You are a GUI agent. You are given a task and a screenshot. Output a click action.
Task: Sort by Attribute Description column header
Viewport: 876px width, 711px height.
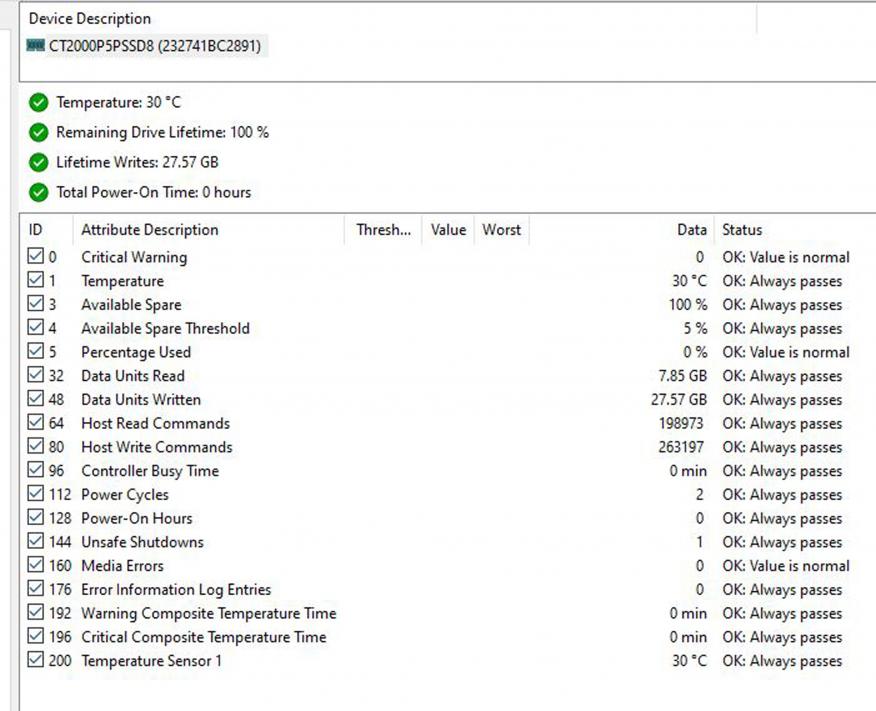pos(149,230)
